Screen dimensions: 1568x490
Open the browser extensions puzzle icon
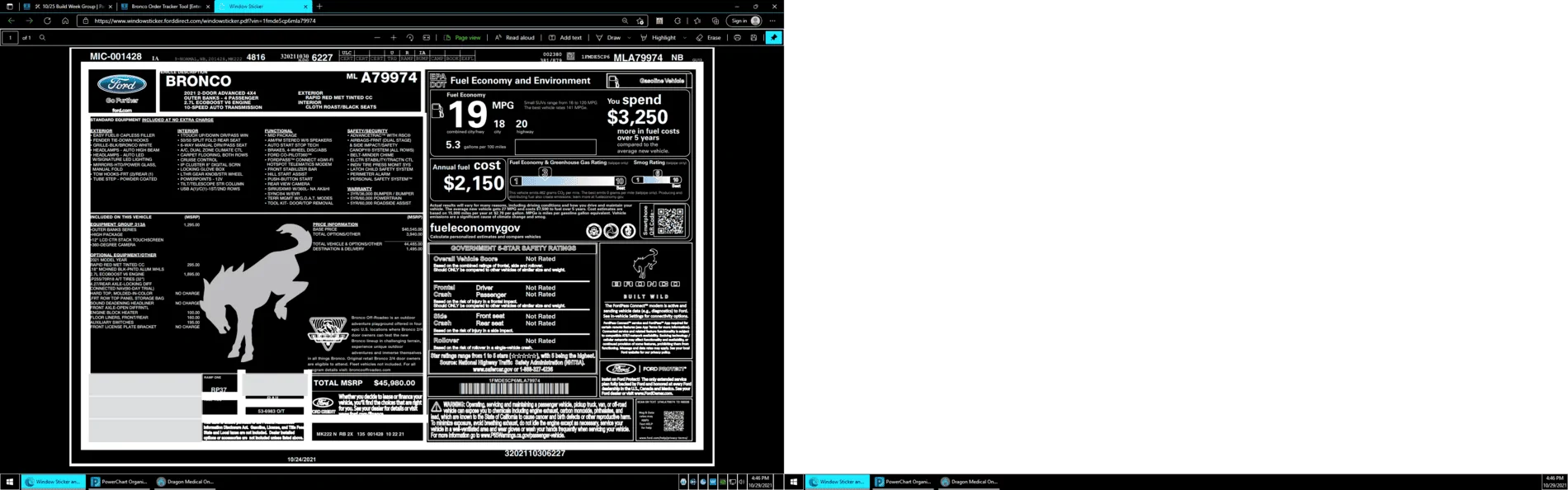tap(678, 21)
